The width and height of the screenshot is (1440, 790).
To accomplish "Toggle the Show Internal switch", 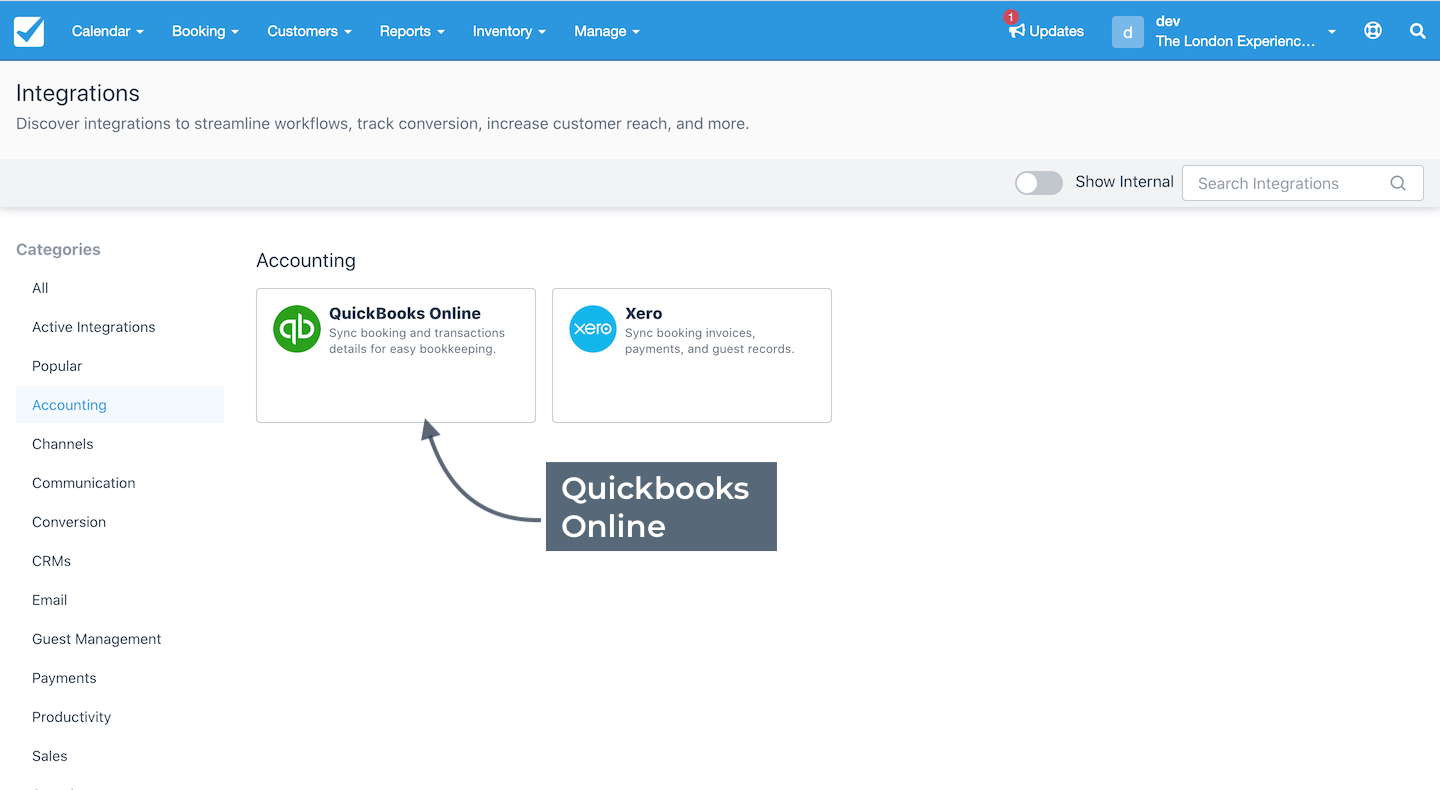I will [1039, 182].
